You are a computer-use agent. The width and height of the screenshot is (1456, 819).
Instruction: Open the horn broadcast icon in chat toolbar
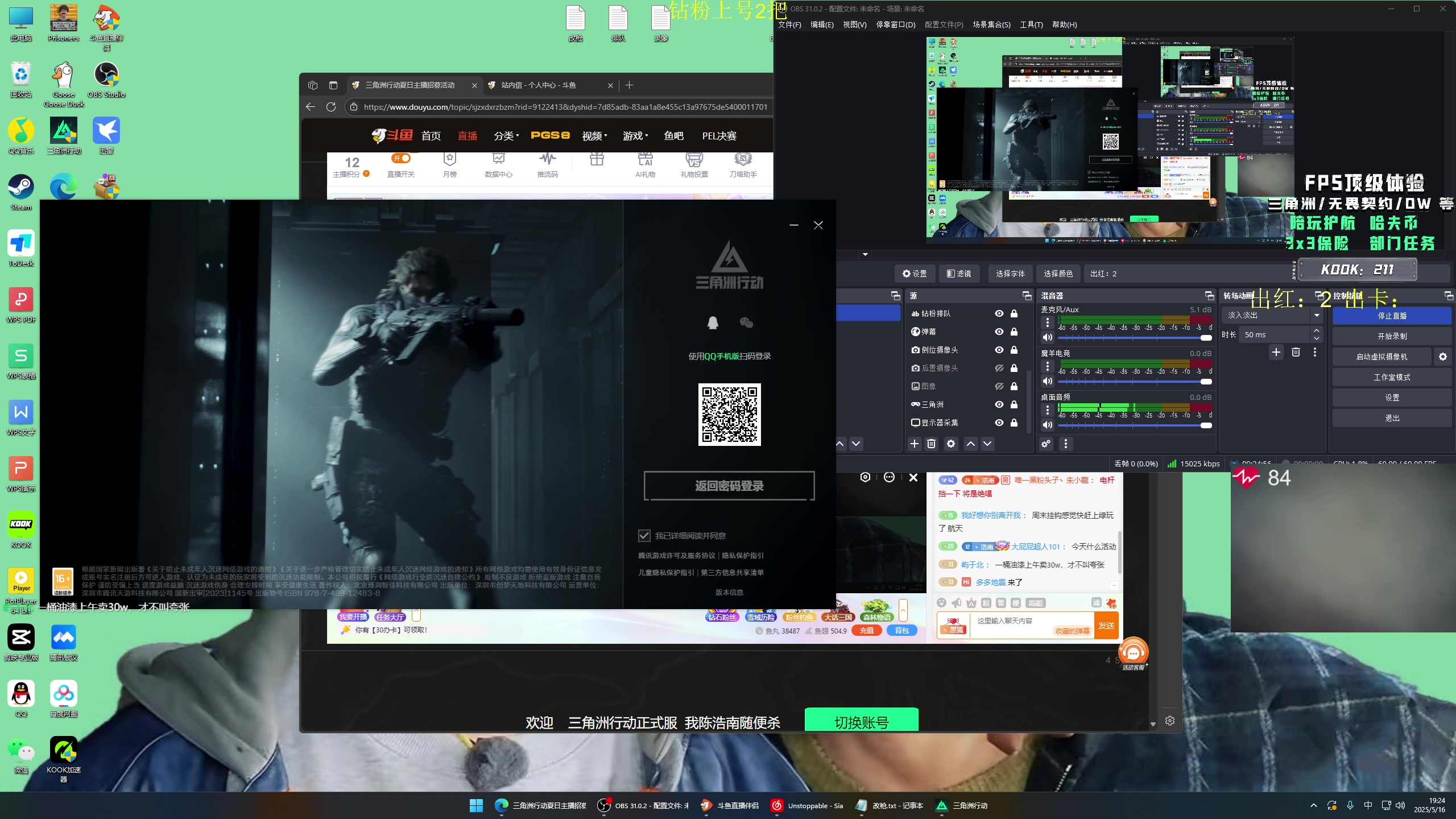coord(957,603)
